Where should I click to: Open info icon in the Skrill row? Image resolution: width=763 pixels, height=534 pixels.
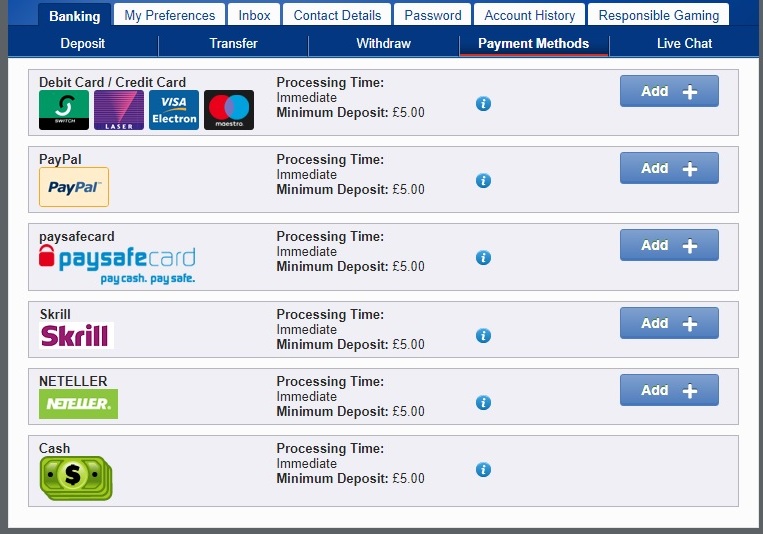(x=483, y=335)
